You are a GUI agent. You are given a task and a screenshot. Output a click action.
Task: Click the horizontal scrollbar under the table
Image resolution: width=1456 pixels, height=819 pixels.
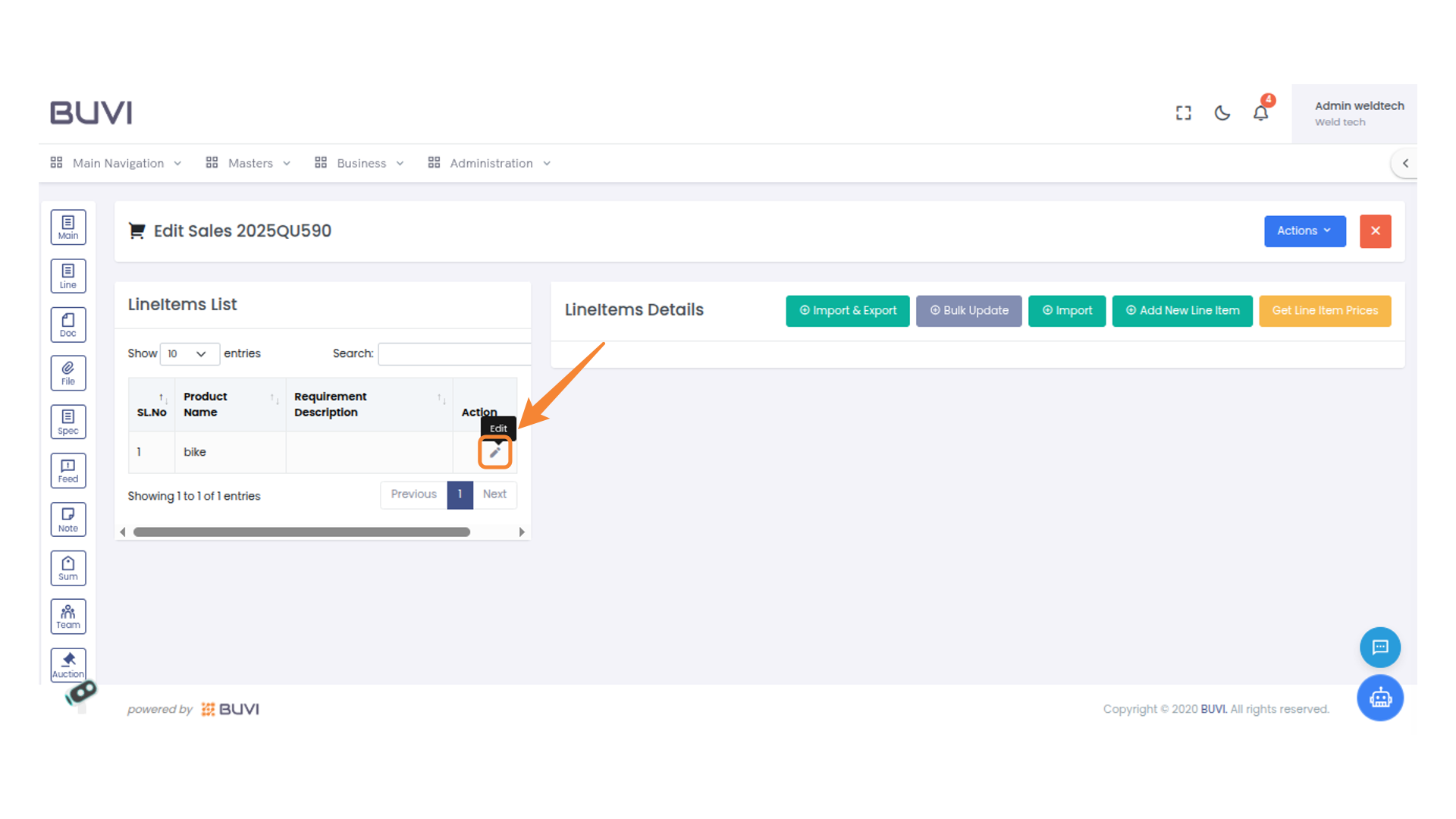tap(302, 532)
